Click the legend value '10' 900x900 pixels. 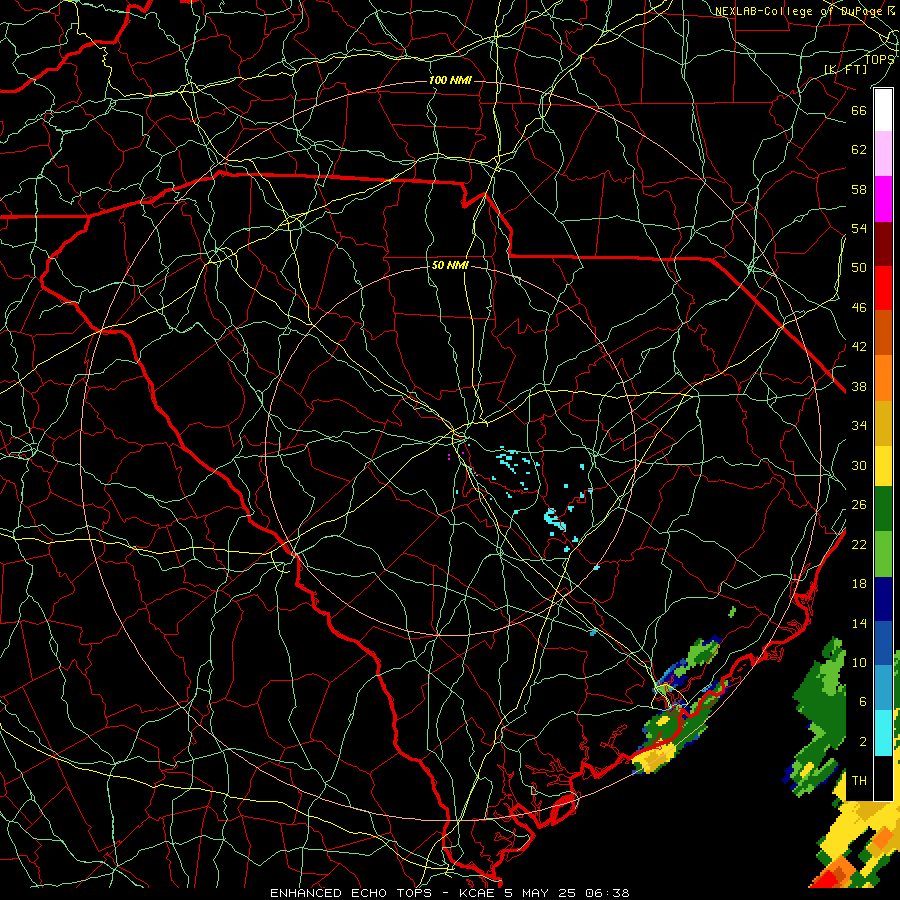(859, 662)
